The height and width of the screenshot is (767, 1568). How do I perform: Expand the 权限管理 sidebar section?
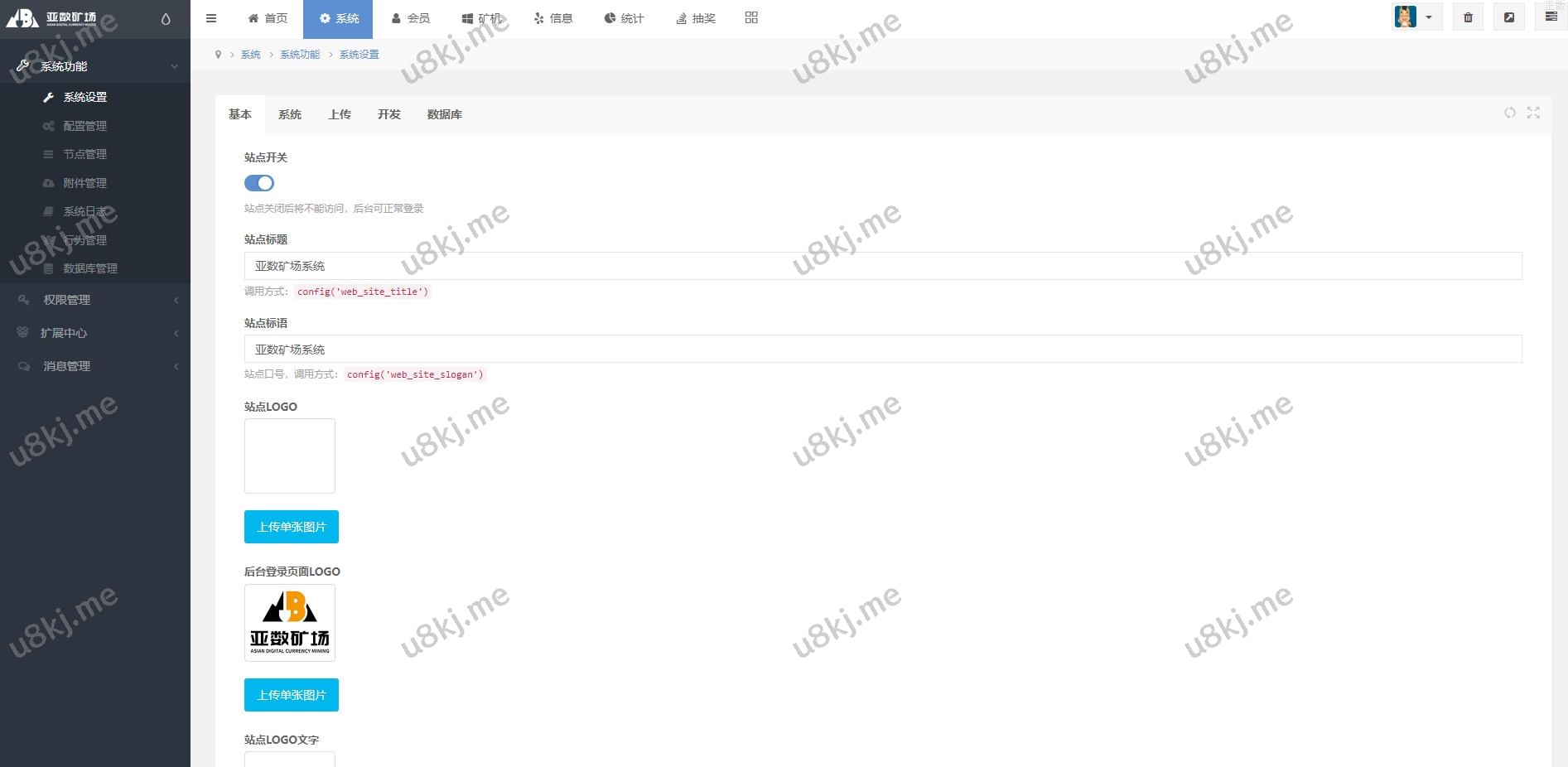(95, 300)
